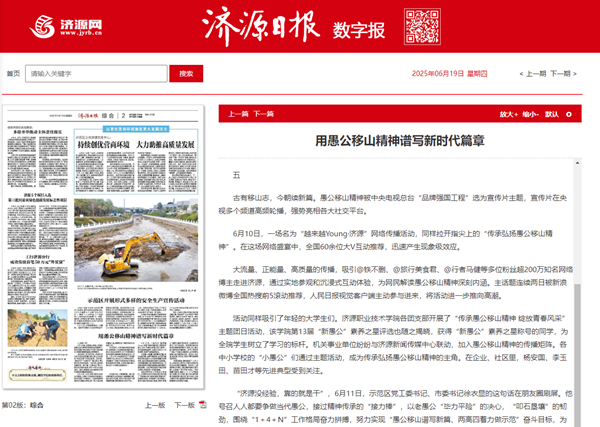
Task: Open article with 50万元 headline on page thumbnail
Action: 38,279
